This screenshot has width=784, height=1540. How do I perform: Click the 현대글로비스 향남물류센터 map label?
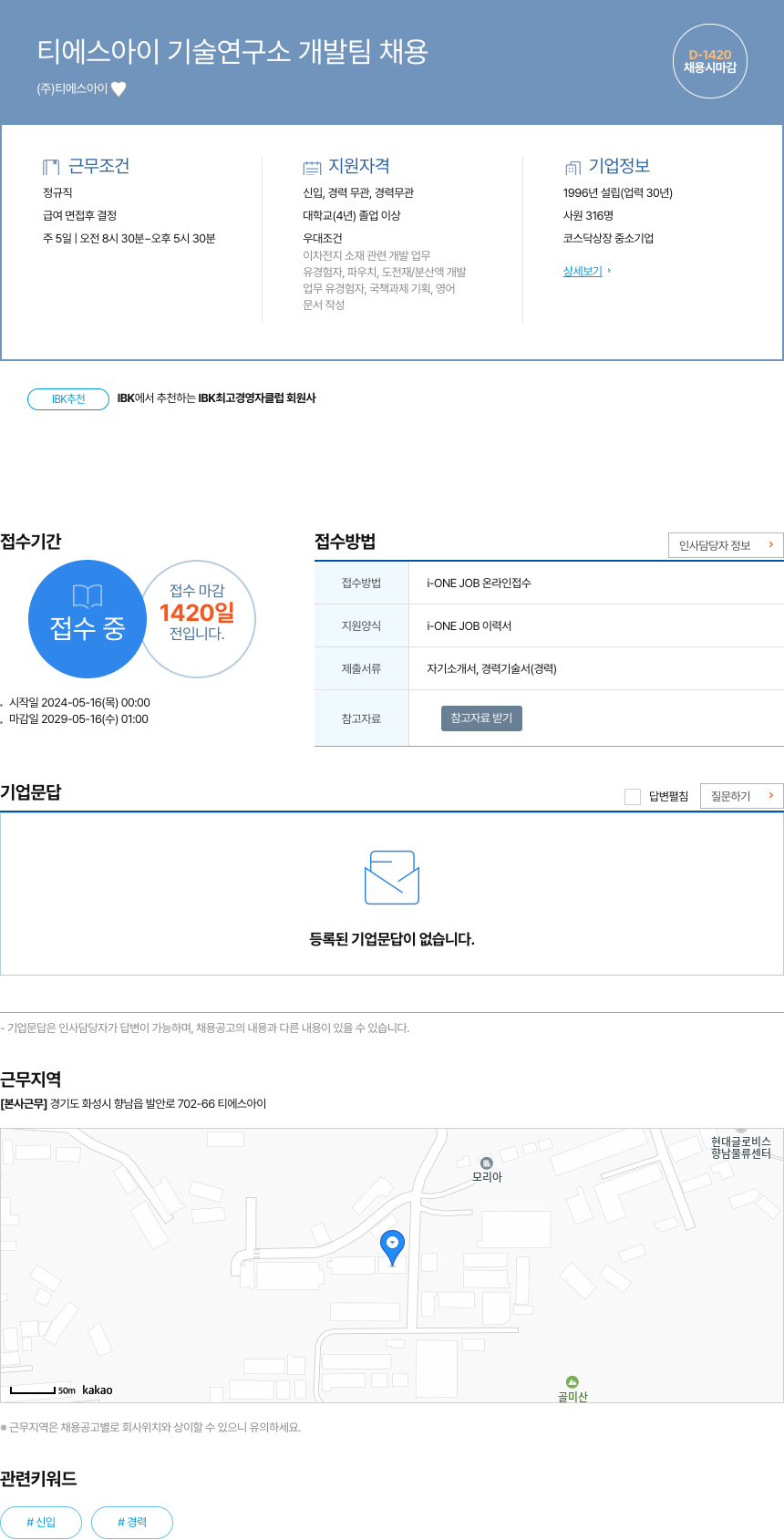[741, 1147]
